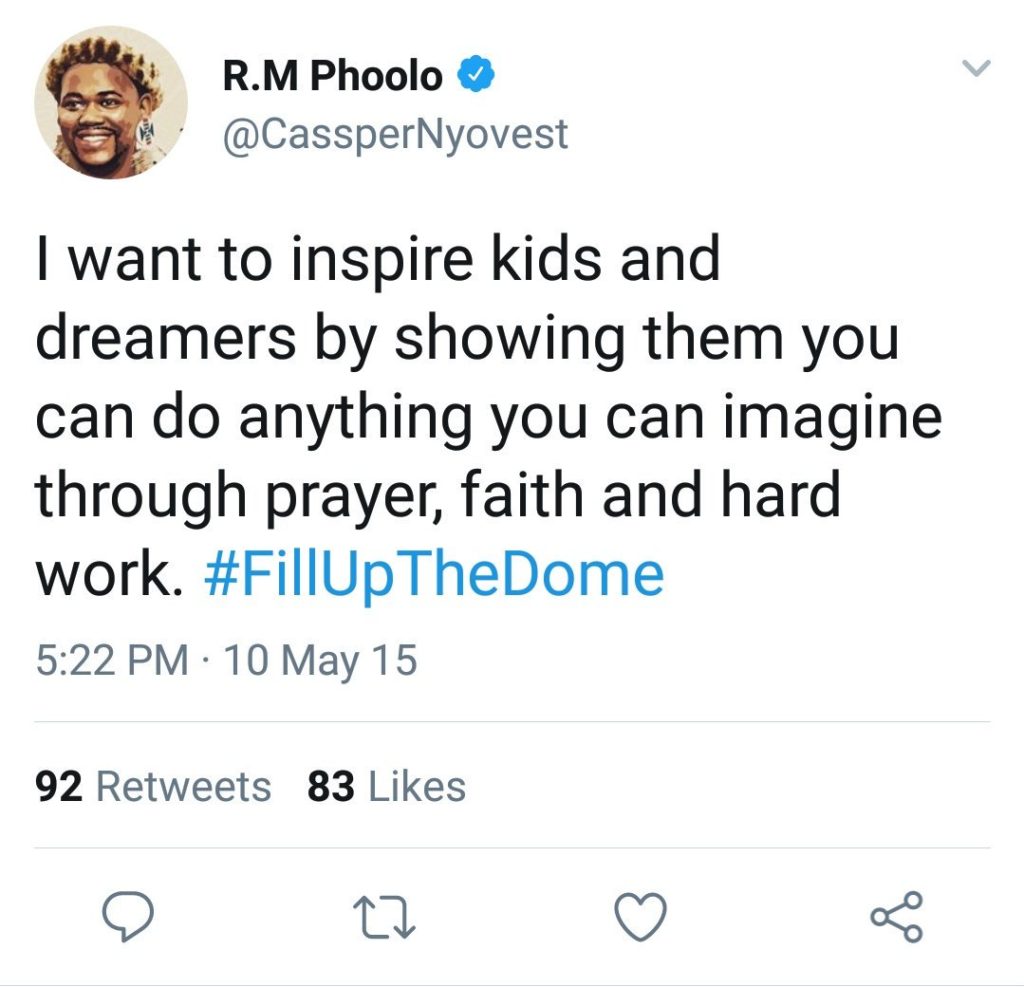Open R.M Phoolo's profile picture
This screenshot has width=1024, height=987.
[111, 103]
